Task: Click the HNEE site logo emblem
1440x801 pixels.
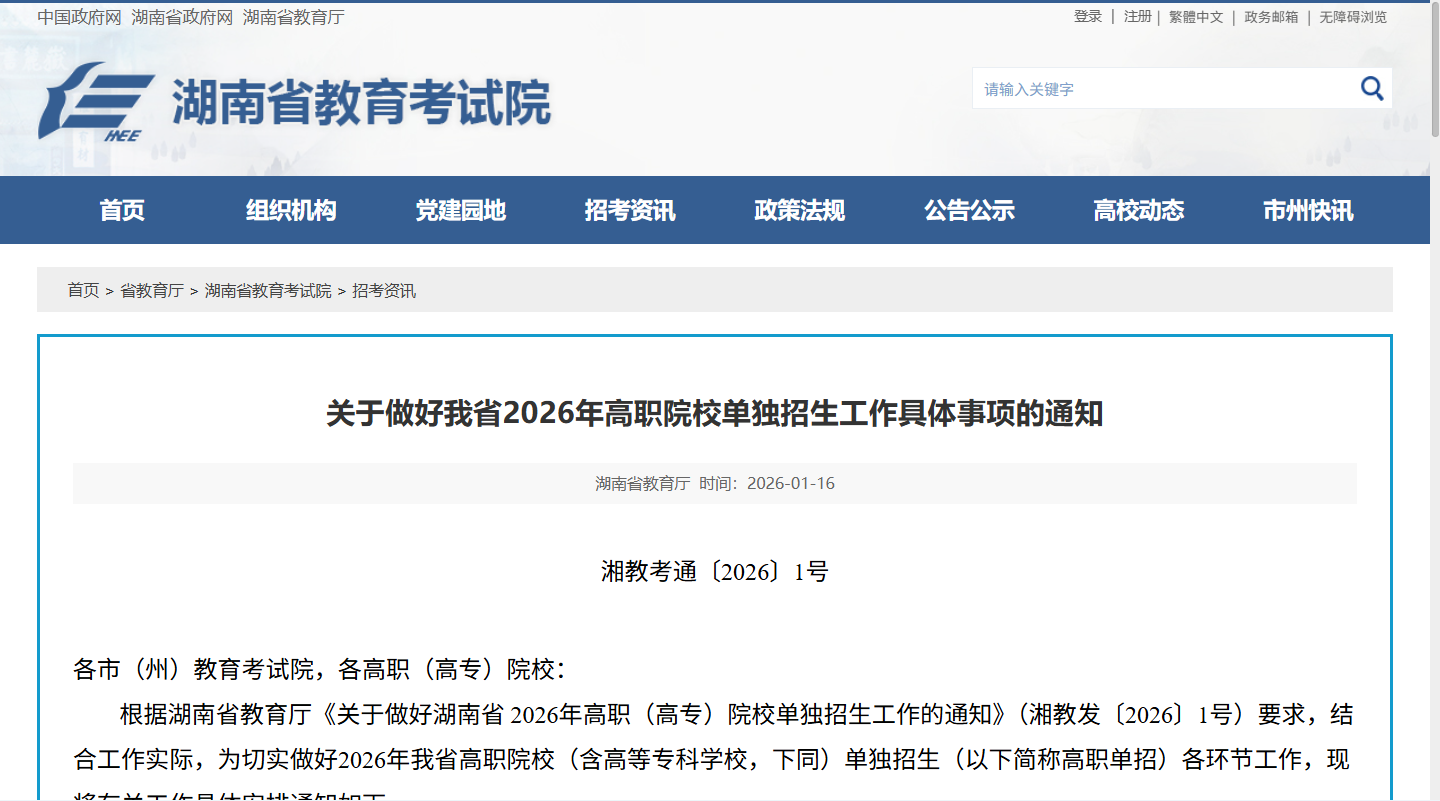Action: pyautogui.click(x=95, y=100)
